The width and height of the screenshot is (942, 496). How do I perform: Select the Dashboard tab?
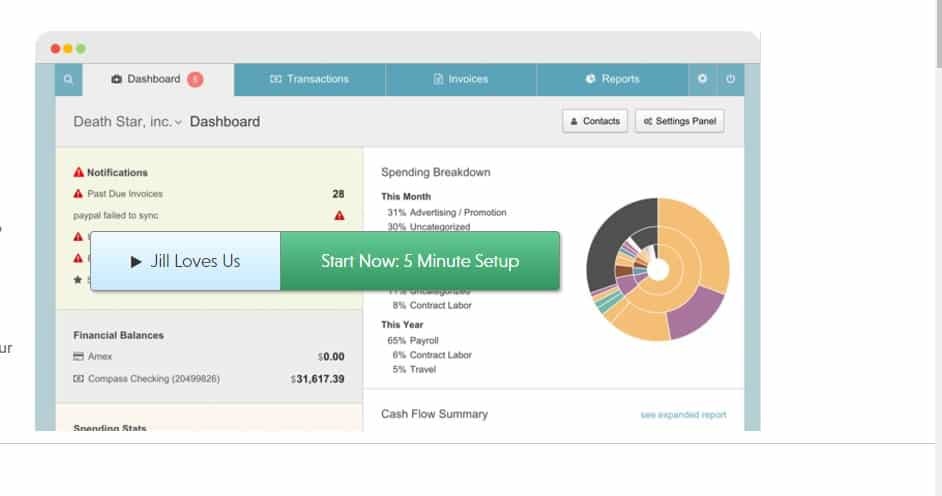tap(153, 79)
